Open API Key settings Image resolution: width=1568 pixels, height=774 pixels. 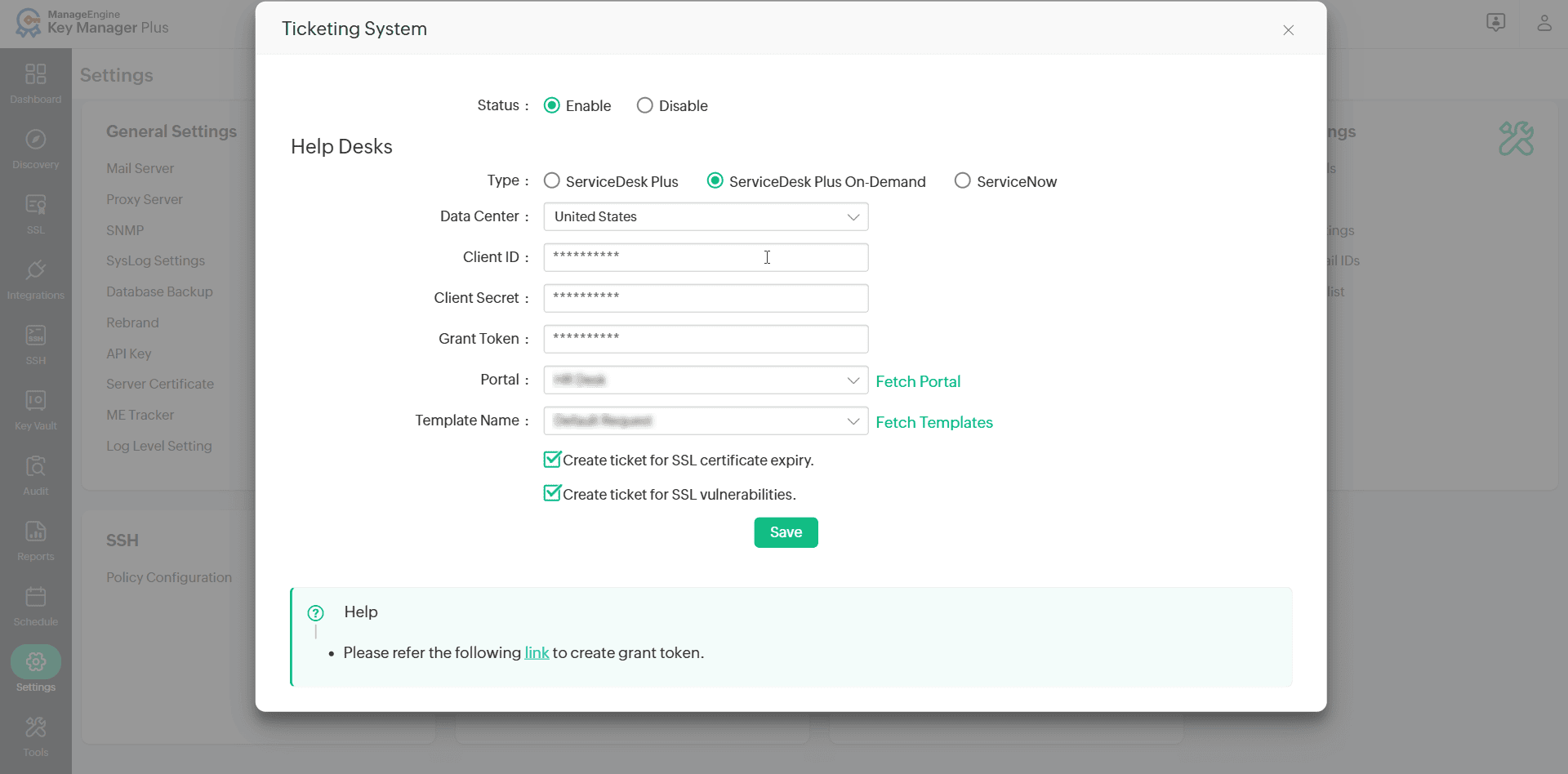[129, 354]
